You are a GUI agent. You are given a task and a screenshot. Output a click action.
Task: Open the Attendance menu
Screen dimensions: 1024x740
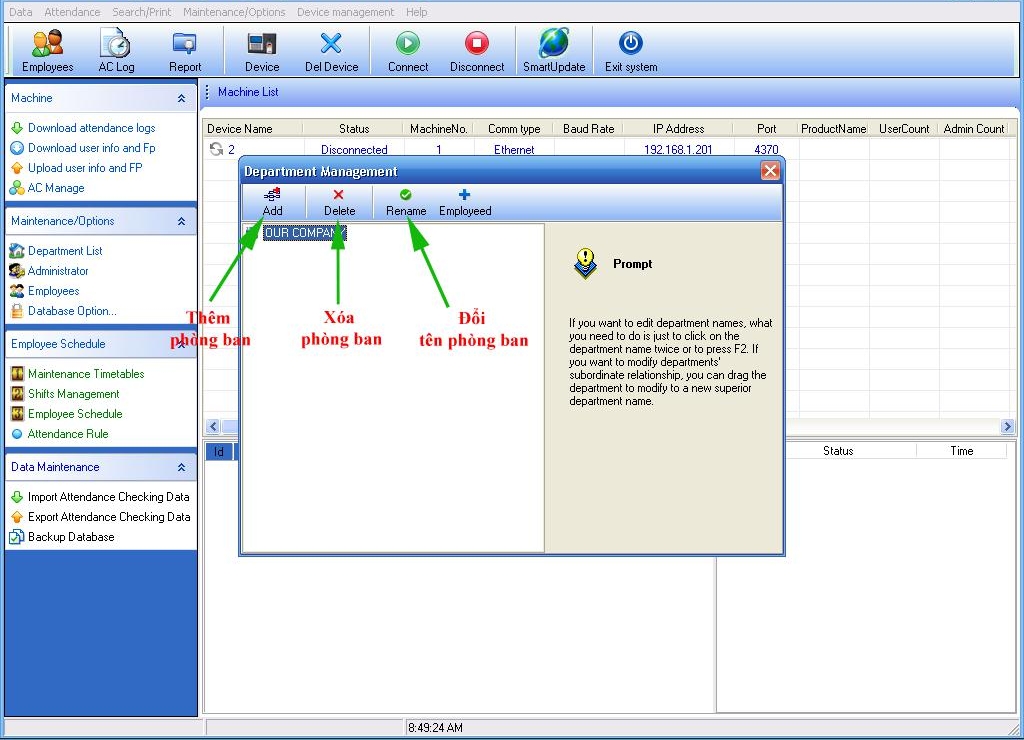click(x=72, y=12)
